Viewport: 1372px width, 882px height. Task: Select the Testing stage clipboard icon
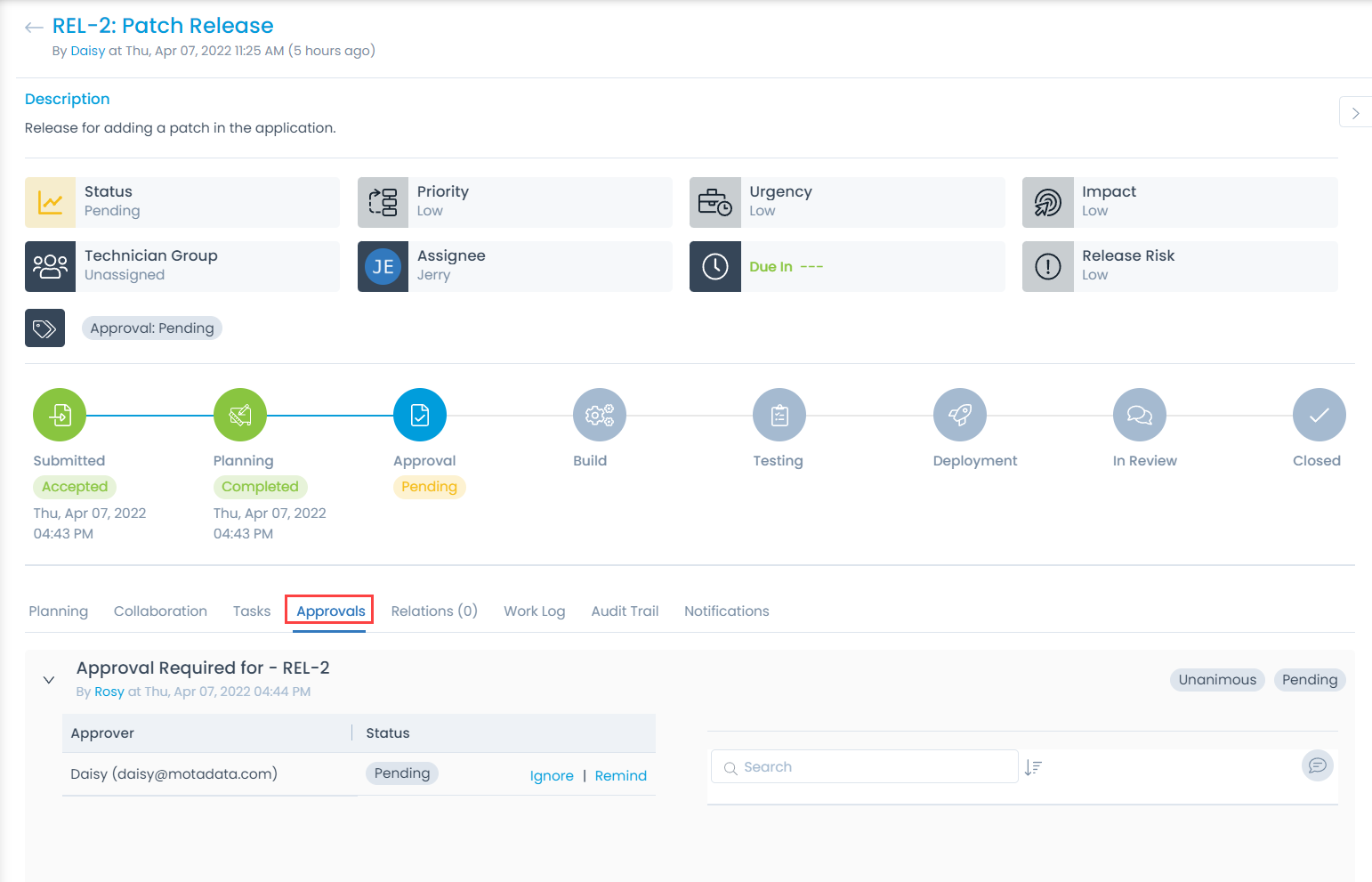tap(779, 415)
